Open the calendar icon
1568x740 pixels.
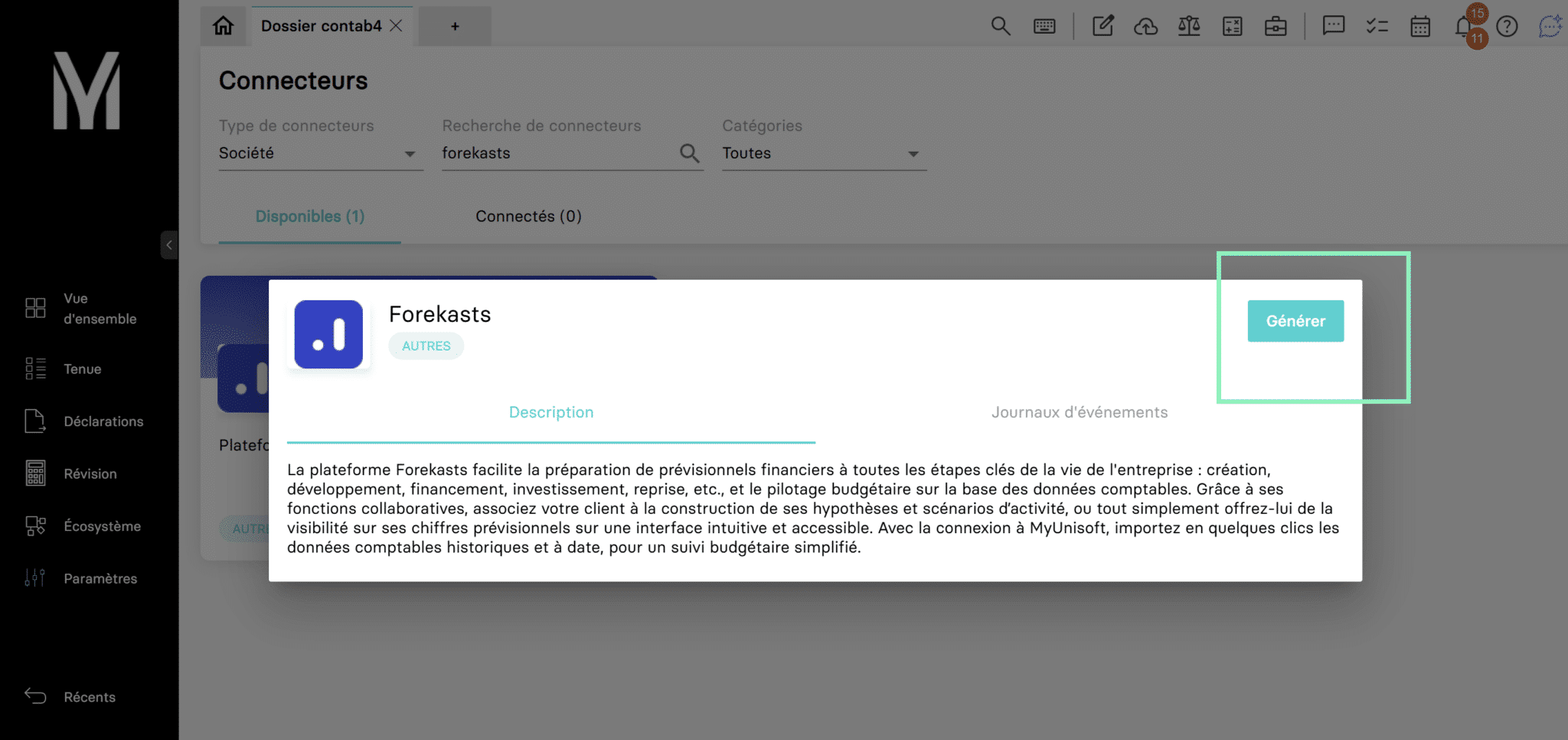(1420, 26)
